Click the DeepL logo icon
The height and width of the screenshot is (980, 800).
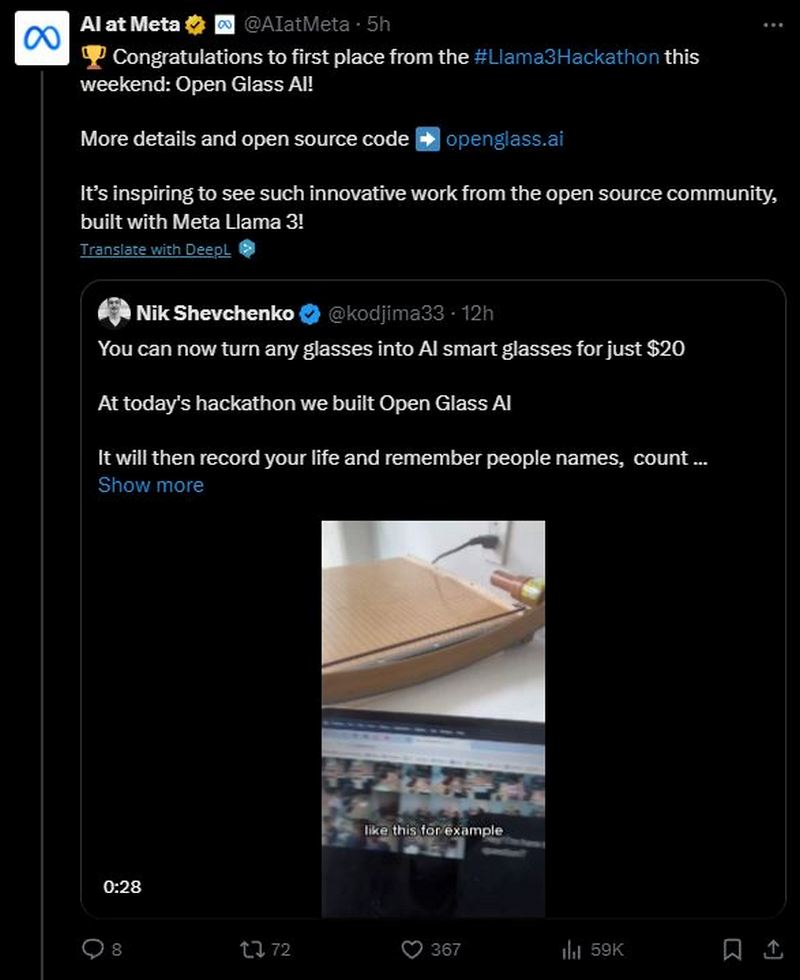coord(248,249)
